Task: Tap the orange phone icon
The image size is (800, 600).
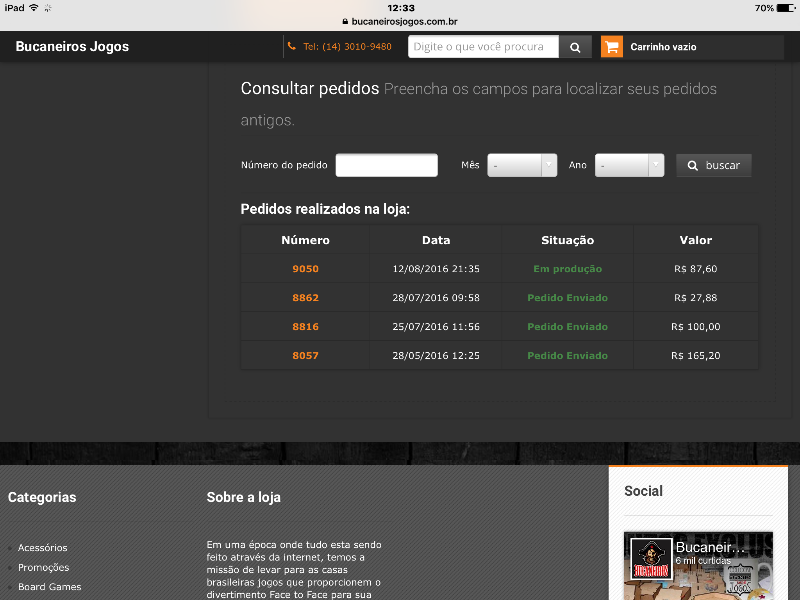Action: [292, 46]
